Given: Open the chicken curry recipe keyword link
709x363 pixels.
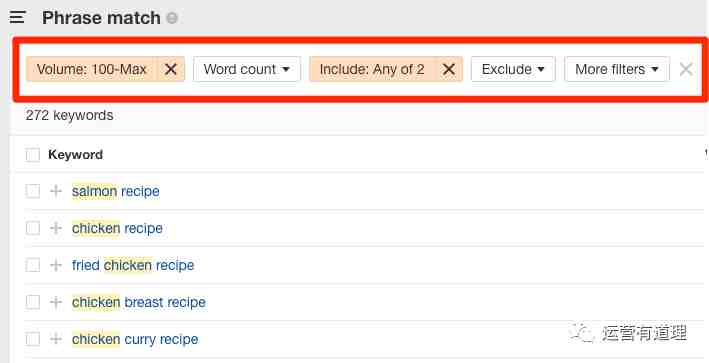Looking at the screenshot, I should 135,339.
